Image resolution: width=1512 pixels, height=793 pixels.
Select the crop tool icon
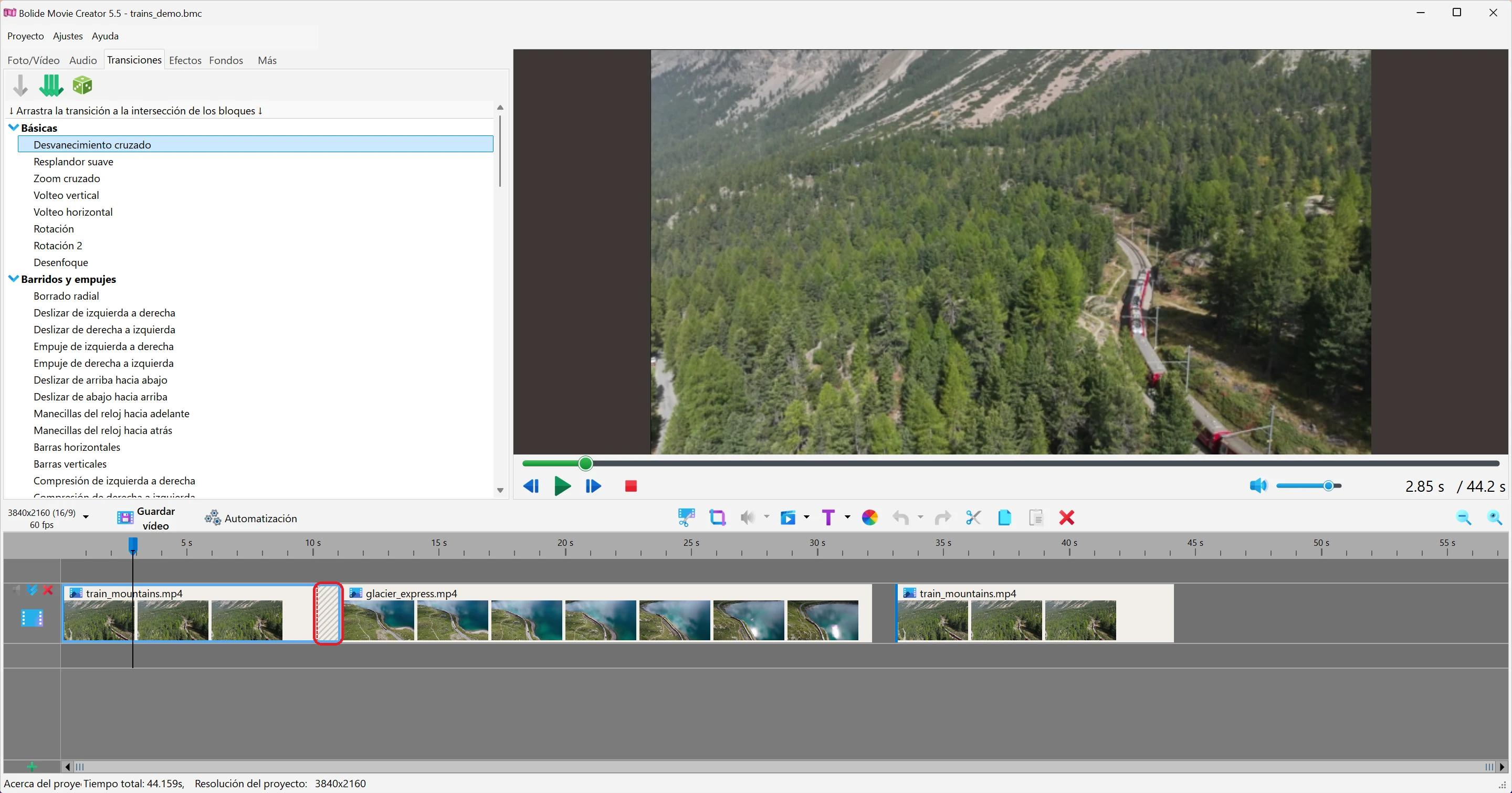pos(717,517)
